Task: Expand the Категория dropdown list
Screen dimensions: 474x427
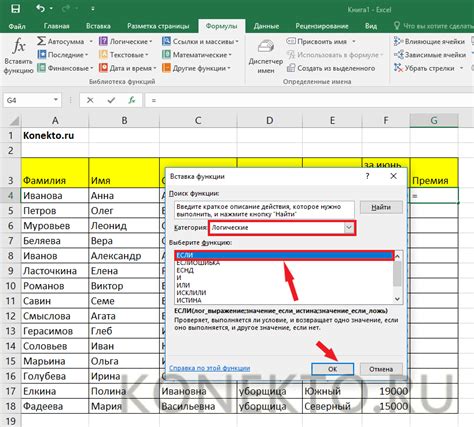Action: coord(349,228)
